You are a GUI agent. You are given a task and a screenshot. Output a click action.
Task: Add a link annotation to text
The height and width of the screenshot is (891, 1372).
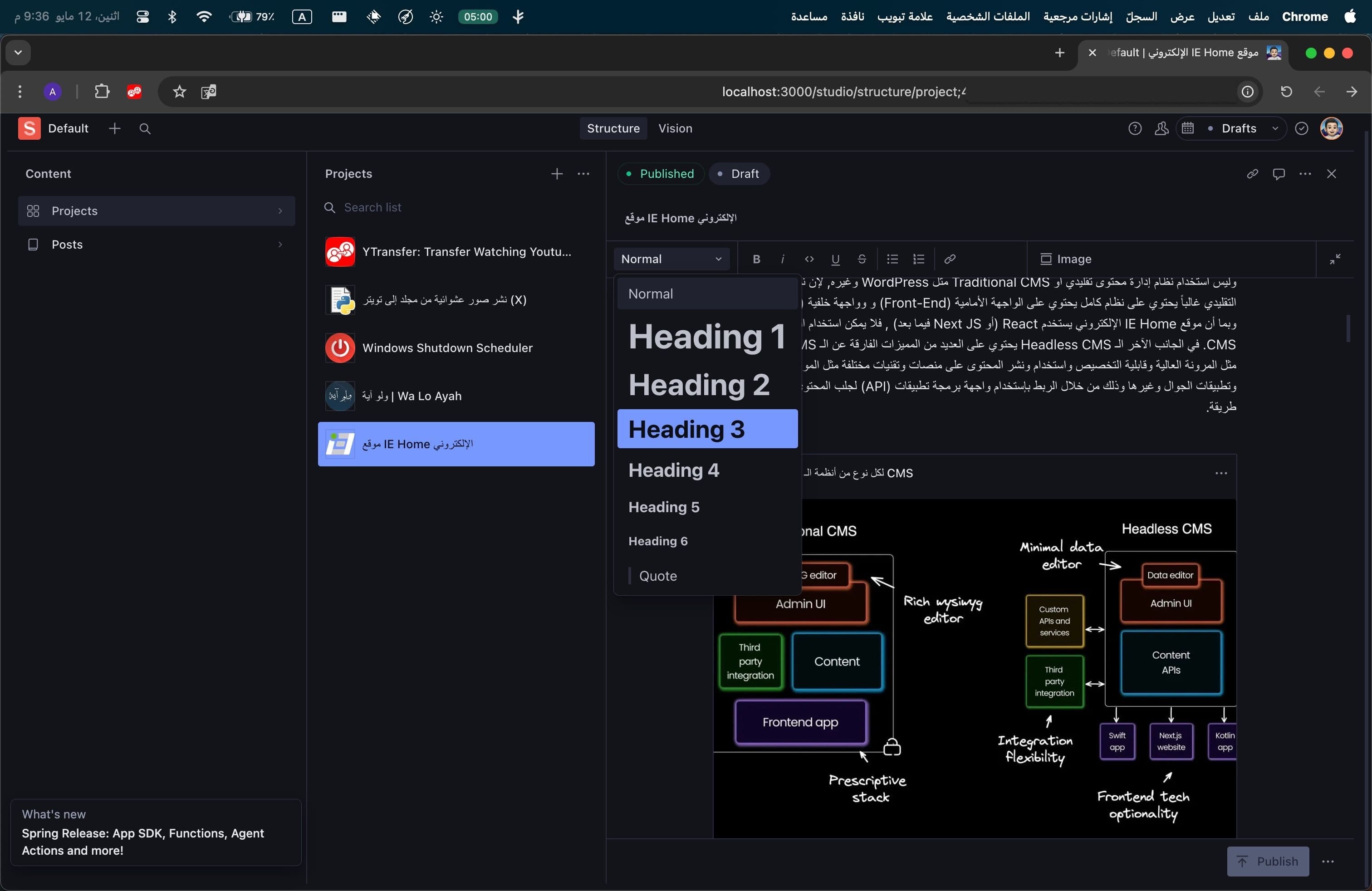tap(950, 259)
